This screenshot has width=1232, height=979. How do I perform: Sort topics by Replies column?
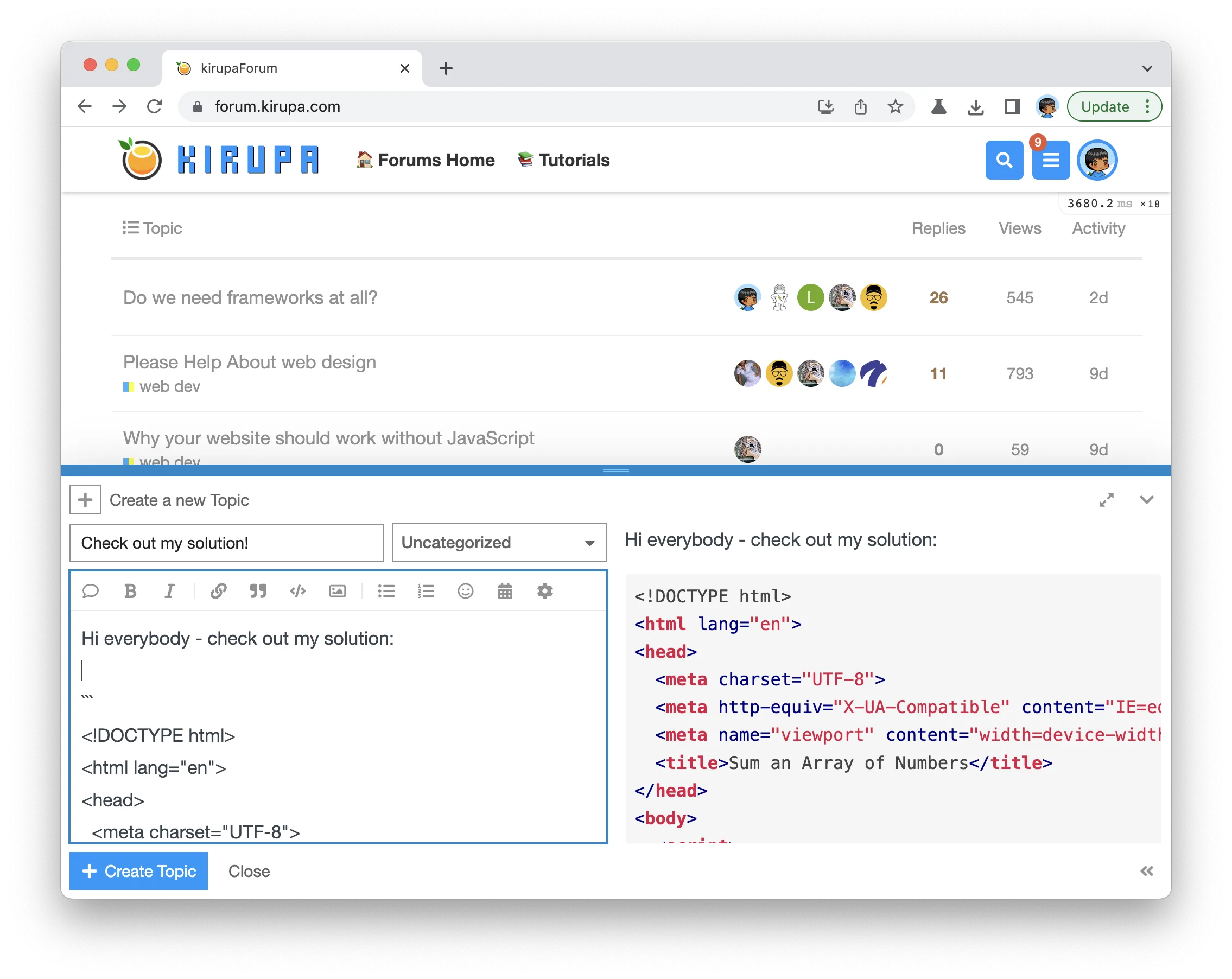[x=938, y=228]
